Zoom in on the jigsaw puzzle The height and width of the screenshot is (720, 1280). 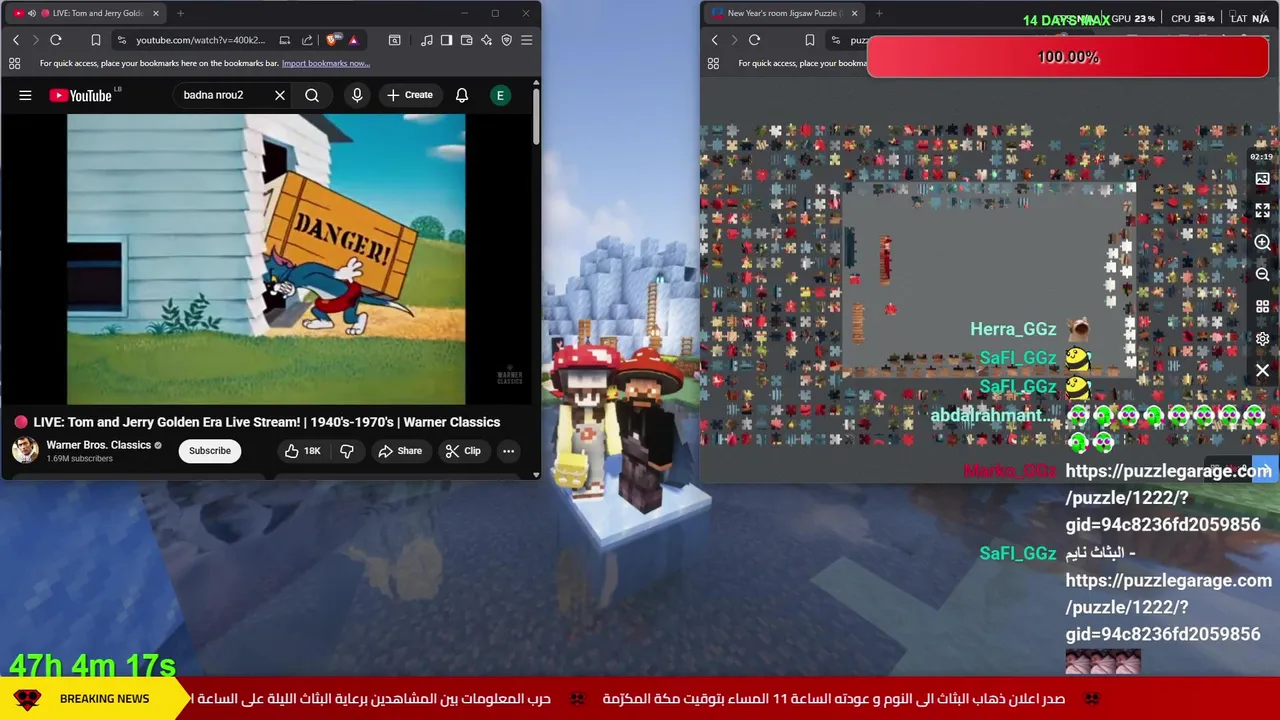tap(1262, 243)
